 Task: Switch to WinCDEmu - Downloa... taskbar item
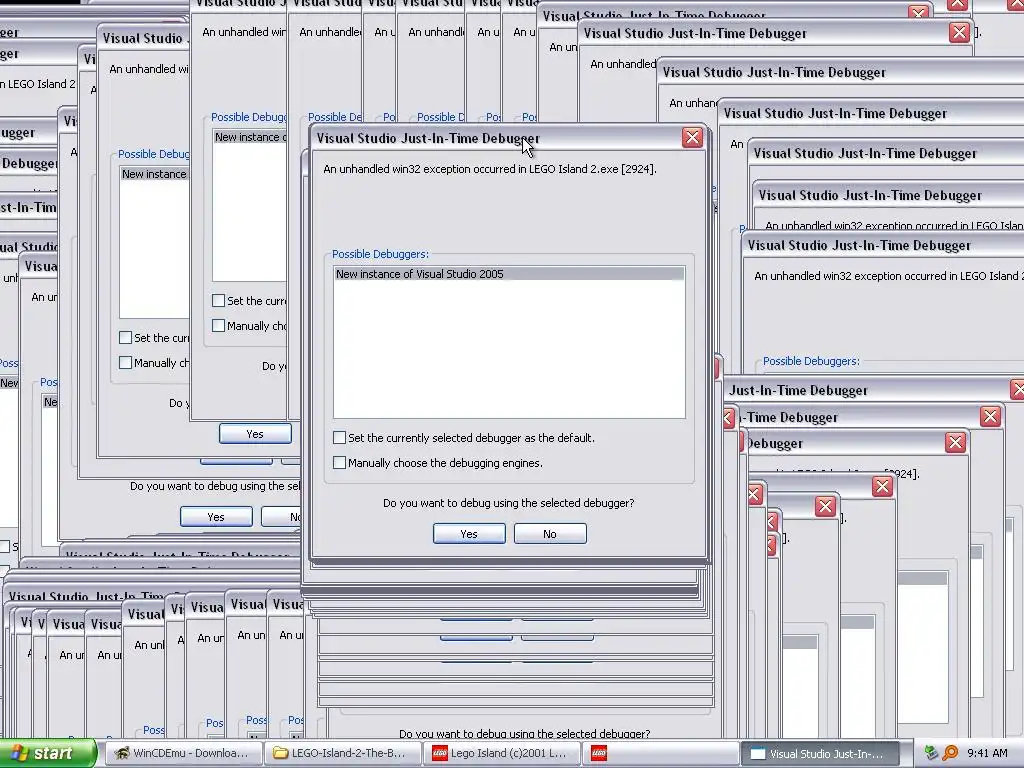[183, 753]
